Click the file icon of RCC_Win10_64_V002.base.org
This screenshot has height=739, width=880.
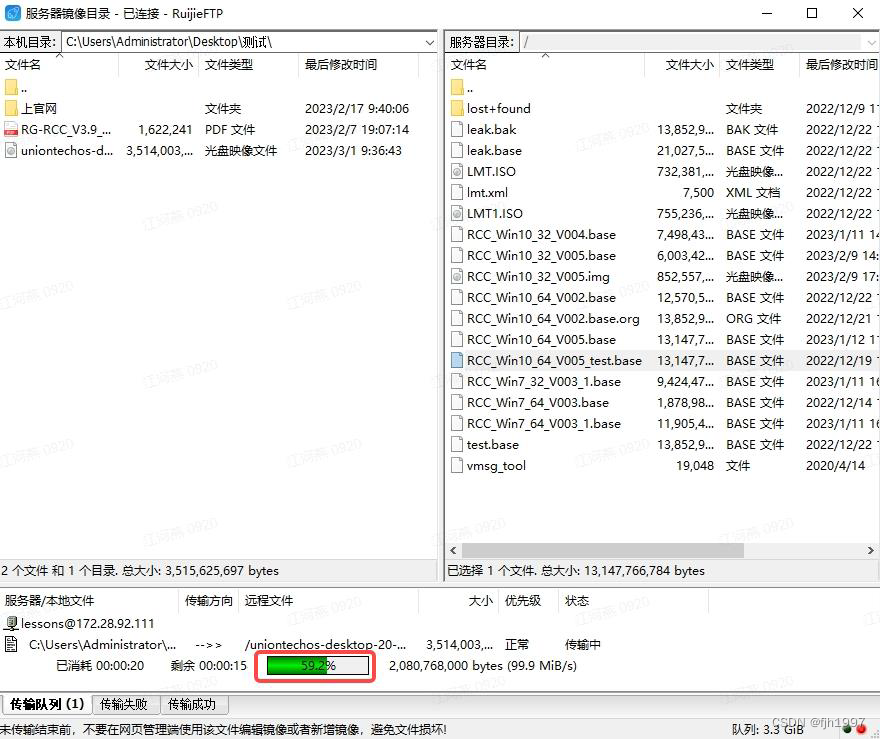[457, 319]
